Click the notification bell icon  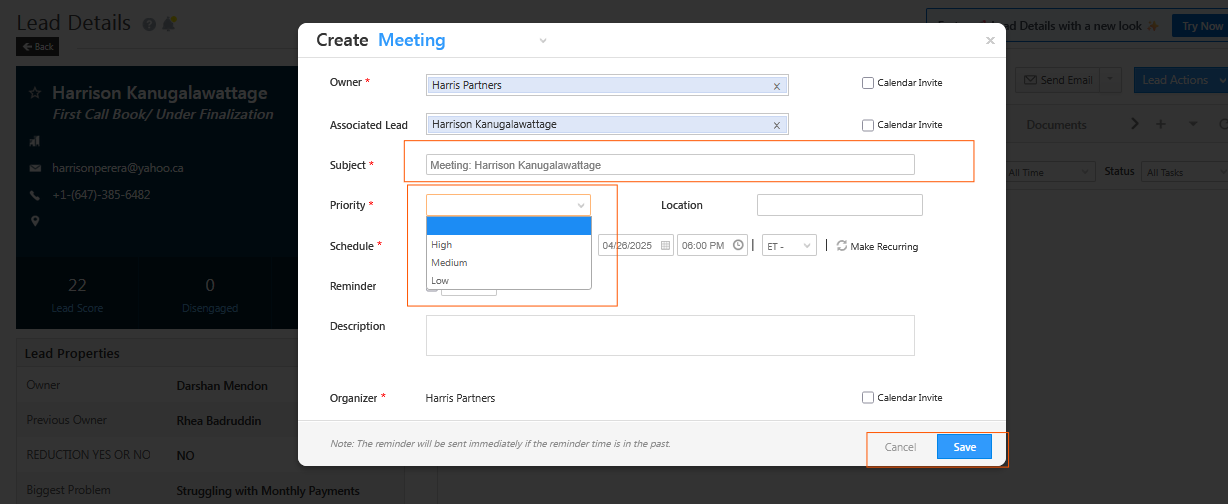(x=169, y=24)
